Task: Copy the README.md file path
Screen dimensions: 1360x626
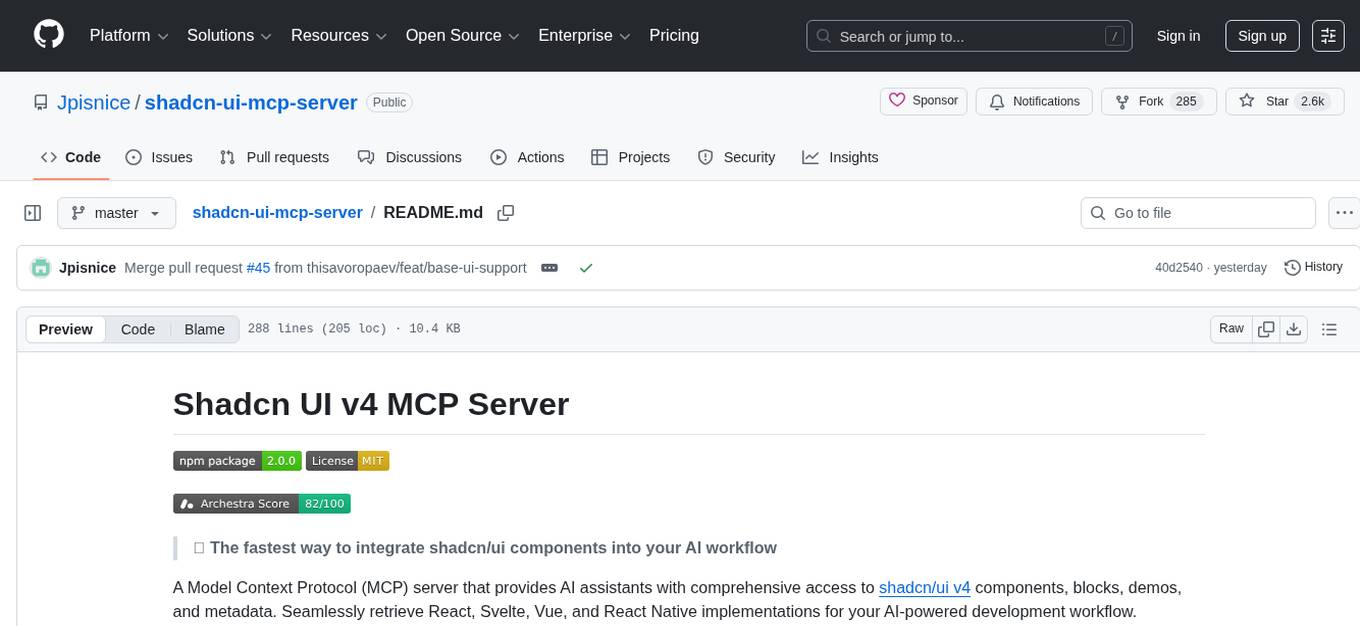Action: [505, 212]
